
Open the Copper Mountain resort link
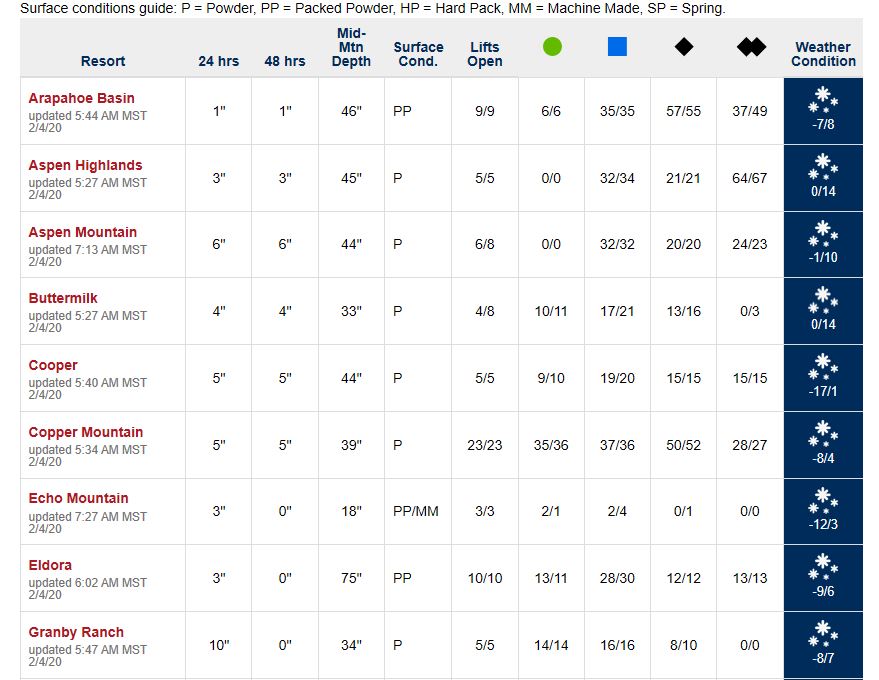tap(86, 432)
